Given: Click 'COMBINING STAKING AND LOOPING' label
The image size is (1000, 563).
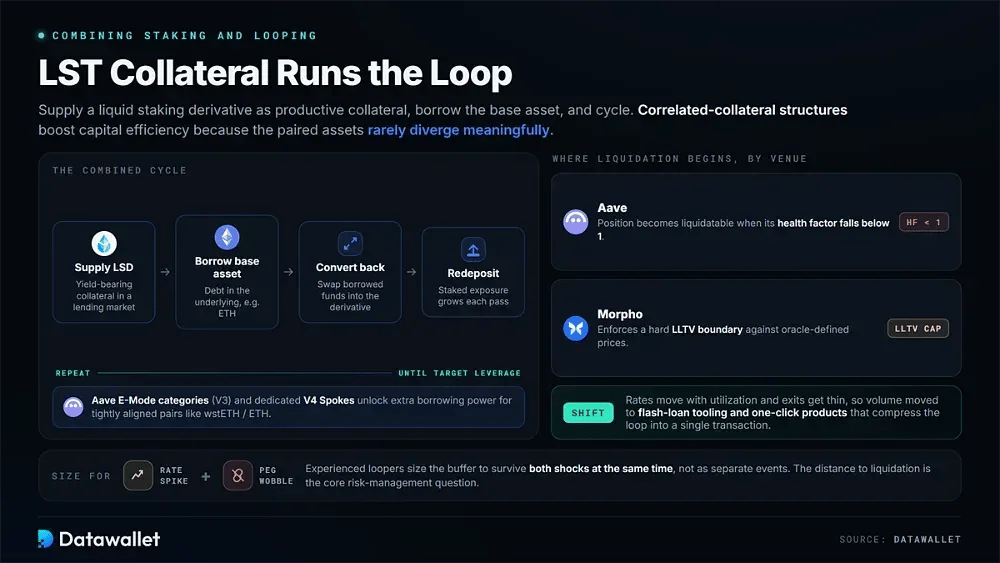Looking at the screenshot, I should point(184,36).
